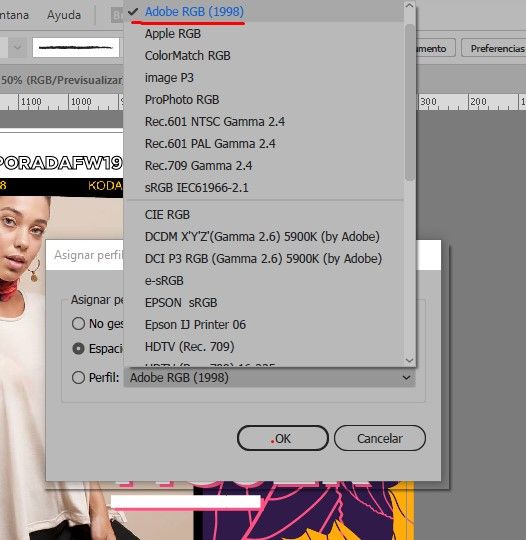
Task: Click the profile list scrollbar thumb
Action: click(x=410, y=102)
